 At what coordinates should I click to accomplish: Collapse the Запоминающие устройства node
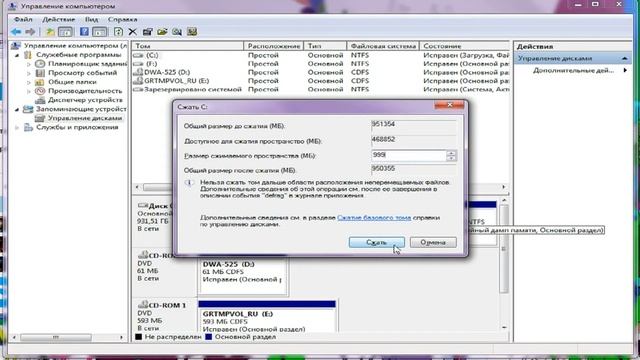point(17,109)
